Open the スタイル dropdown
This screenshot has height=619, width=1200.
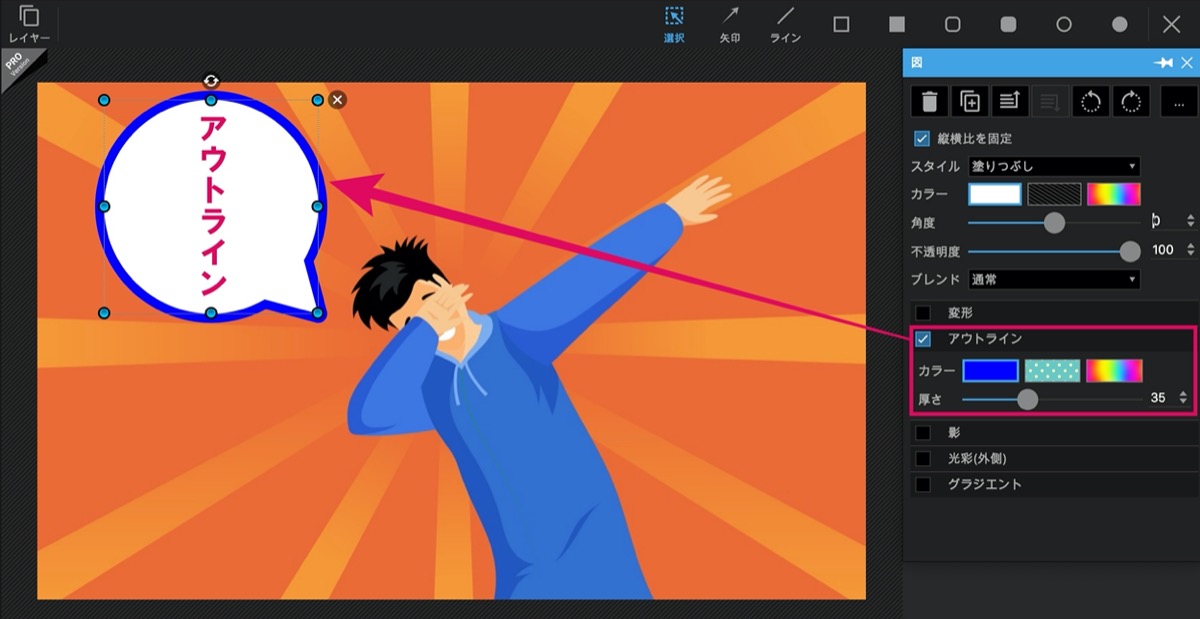point(1054,166)
